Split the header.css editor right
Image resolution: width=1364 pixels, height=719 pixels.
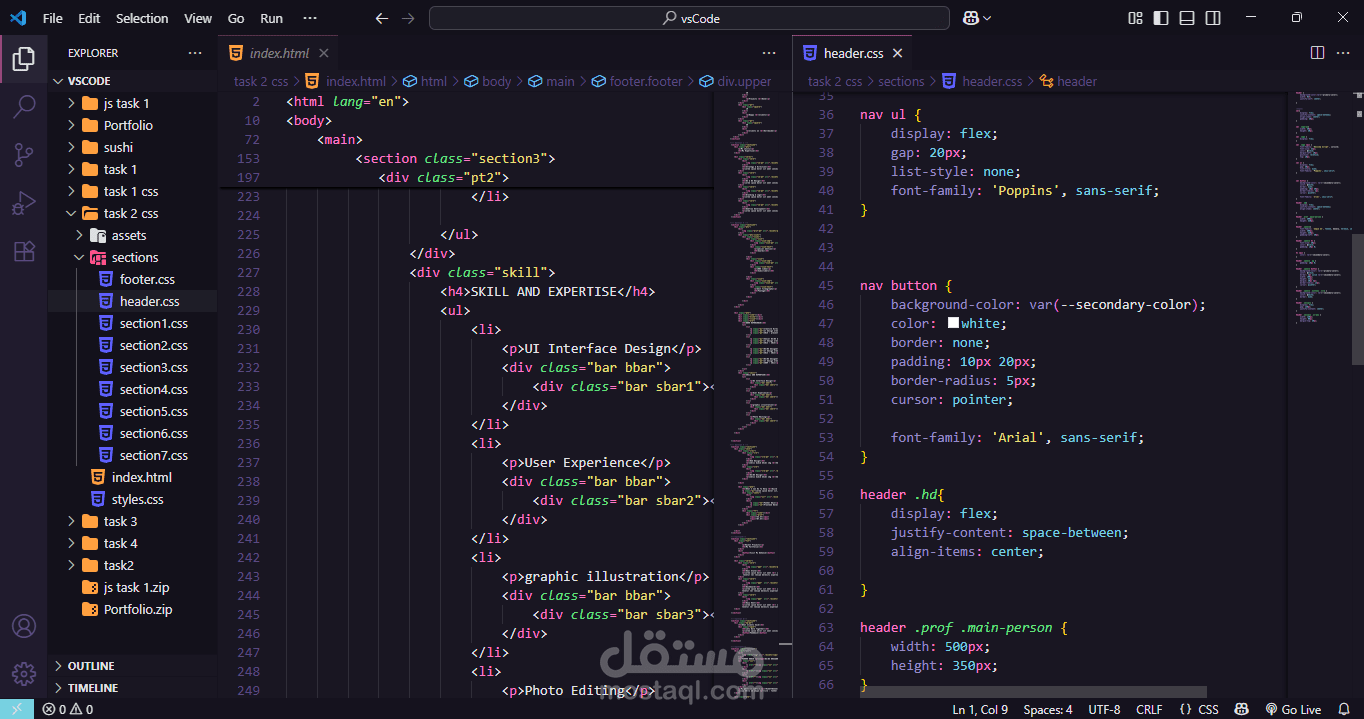(x=1317, y=53)
